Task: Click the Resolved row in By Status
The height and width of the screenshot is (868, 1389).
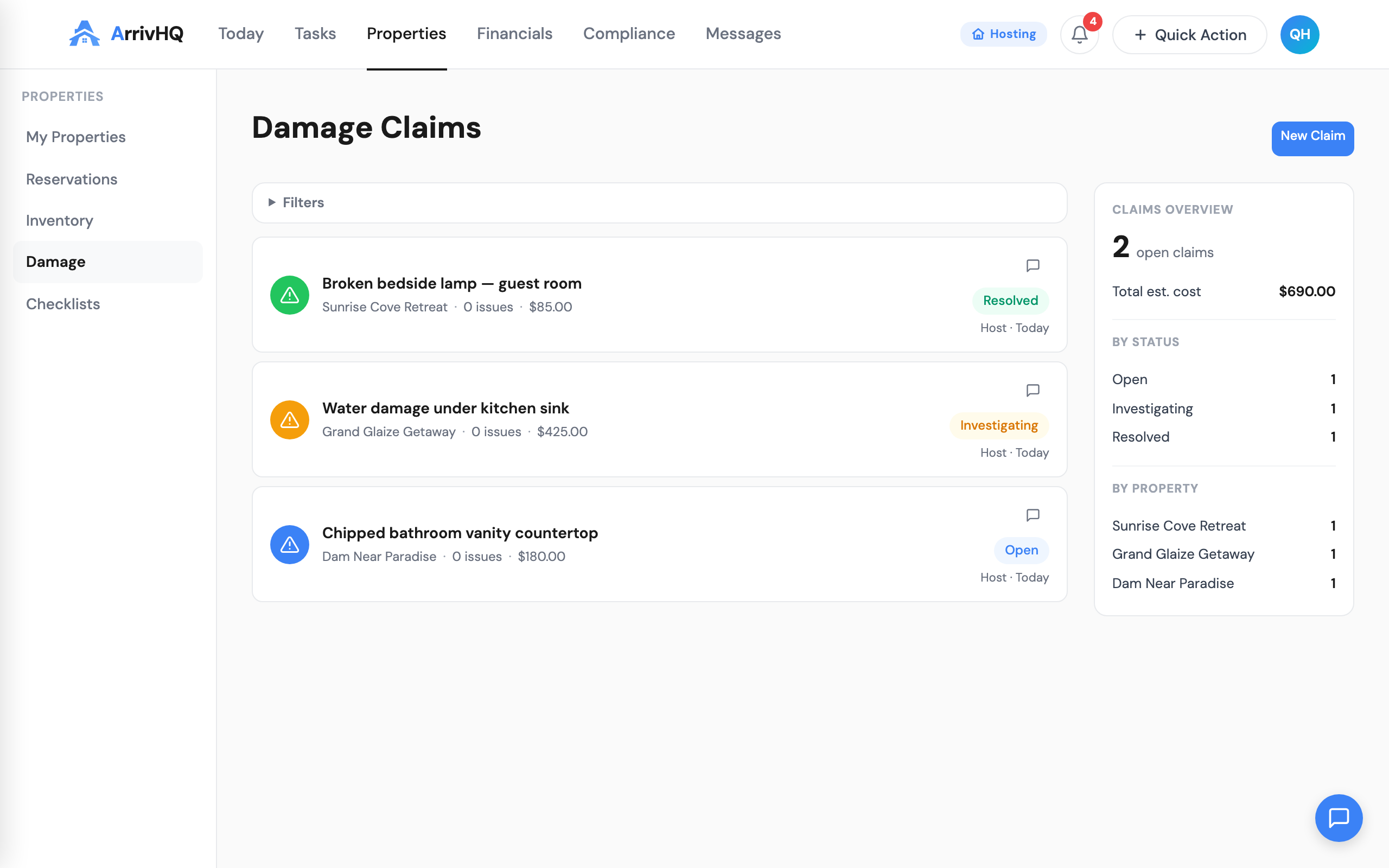Action: tap(1224, 437)
